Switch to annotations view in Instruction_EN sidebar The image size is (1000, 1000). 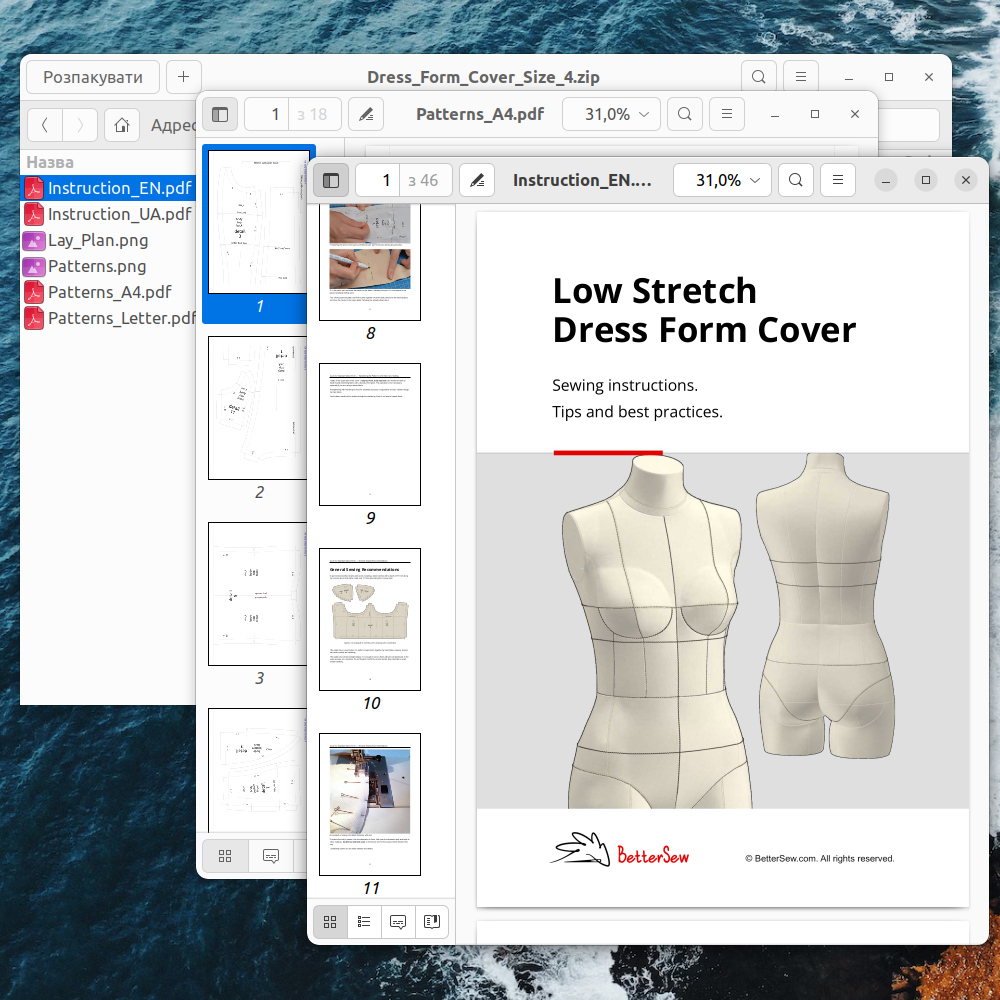coord(398,921)
